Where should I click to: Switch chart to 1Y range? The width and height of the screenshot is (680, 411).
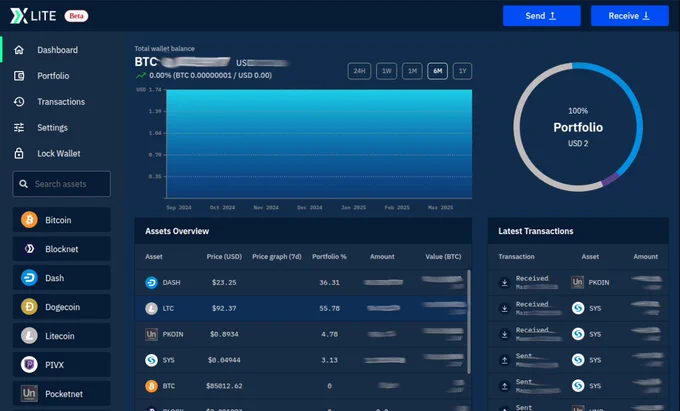click(463, 71)
